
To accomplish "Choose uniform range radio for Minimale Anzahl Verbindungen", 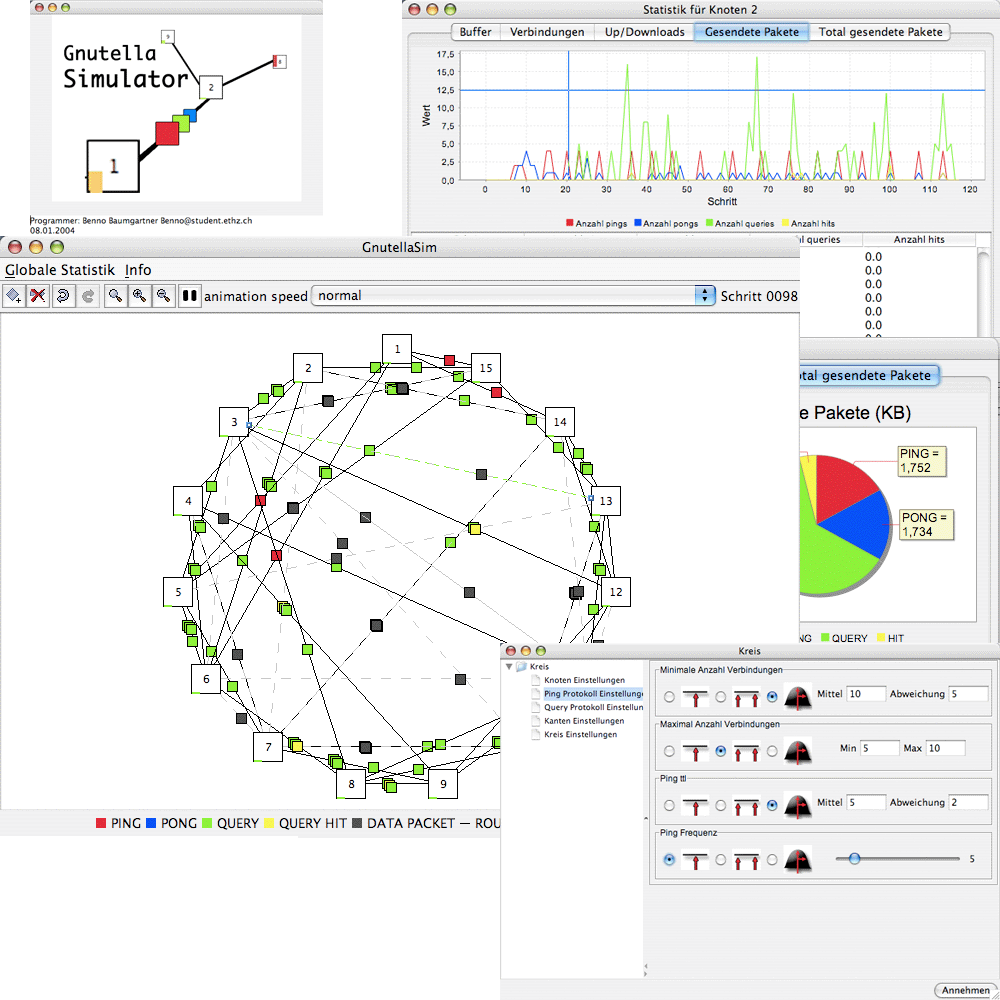I will pos(720,696).
